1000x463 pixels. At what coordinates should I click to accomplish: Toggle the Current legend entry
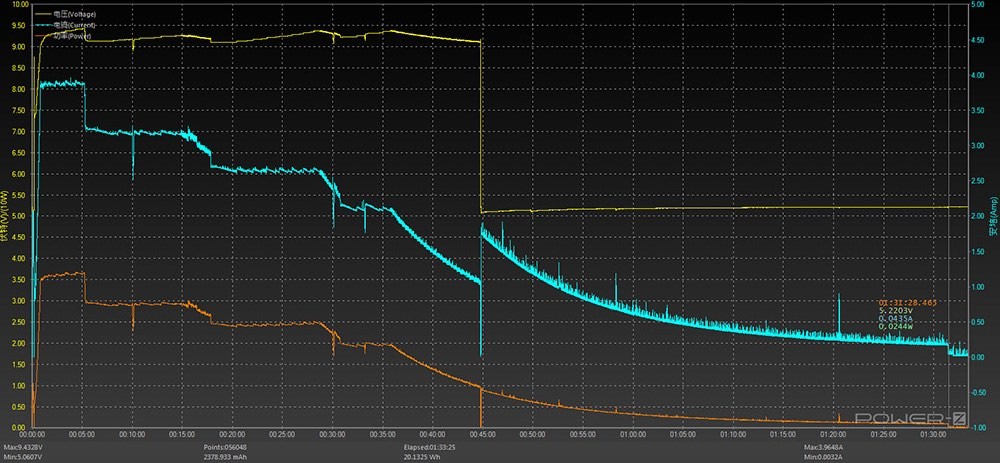(74, 24)
